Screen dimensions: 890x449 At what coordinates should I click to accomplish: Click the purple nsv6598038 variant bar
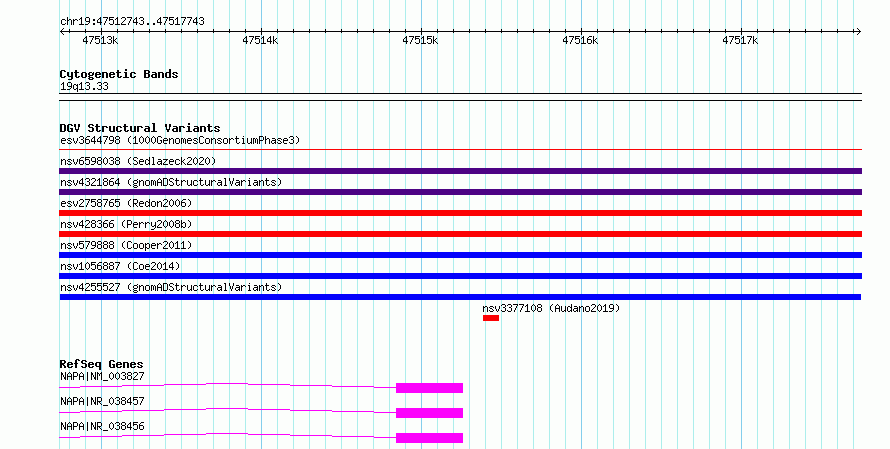[460, 171]
